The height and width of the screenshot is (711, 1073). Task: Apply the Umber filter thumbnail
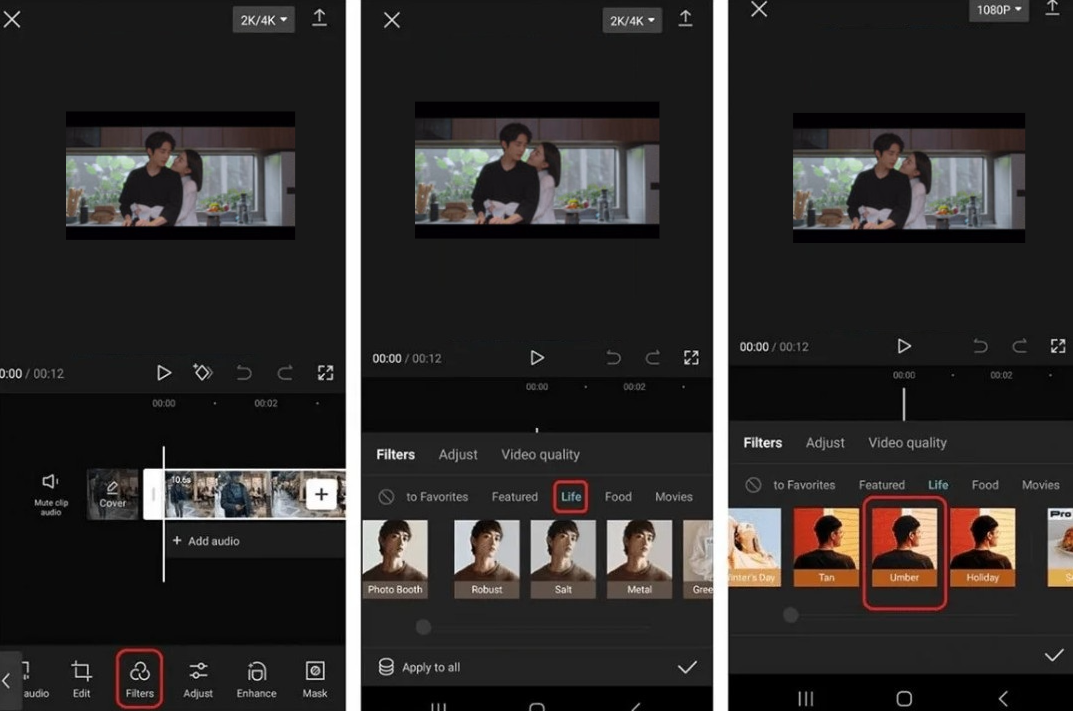pos(904,547)
